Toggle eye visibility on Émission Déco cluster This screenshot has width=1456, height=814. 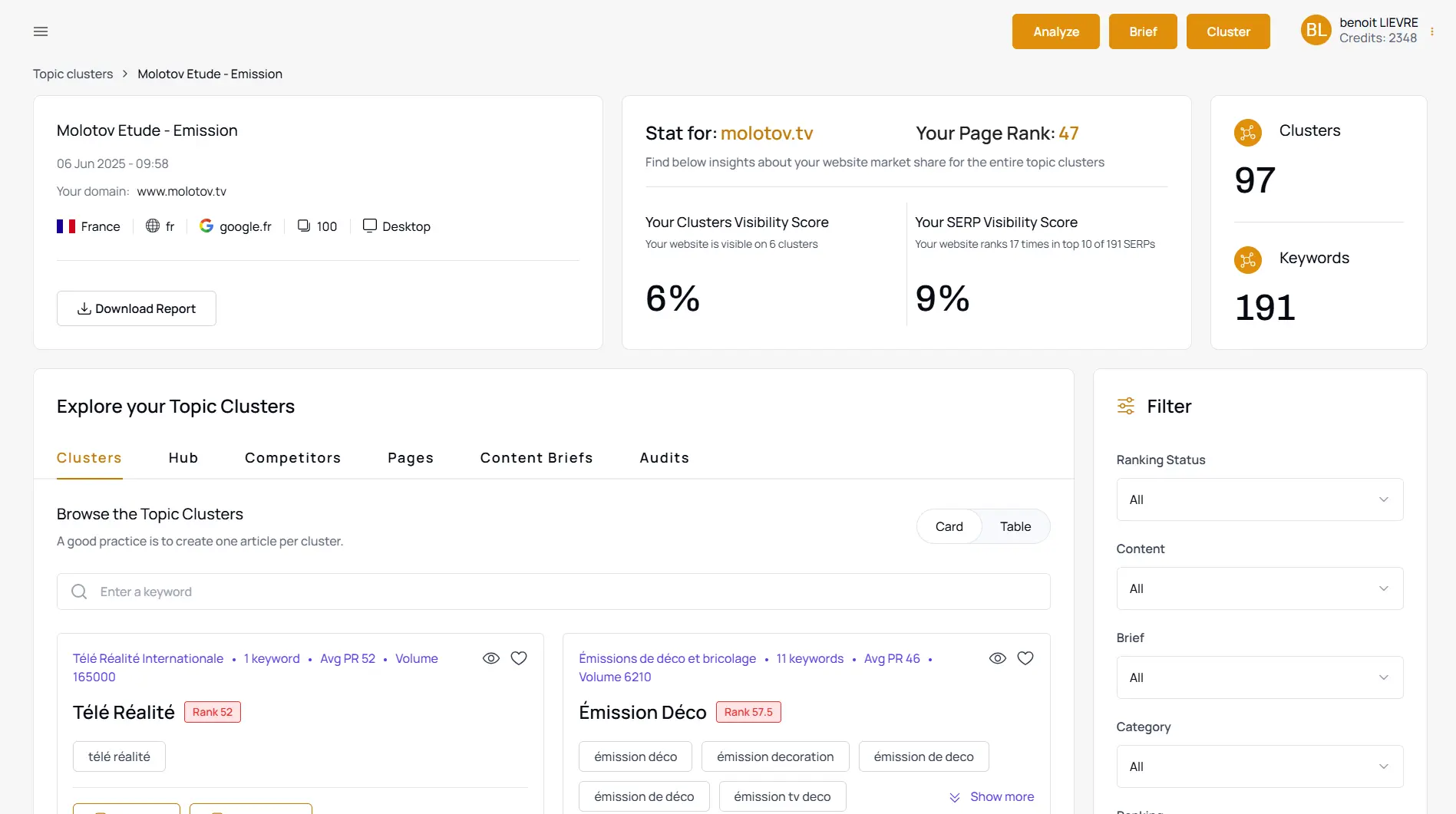pyautogui.click(x=997, y=658)
